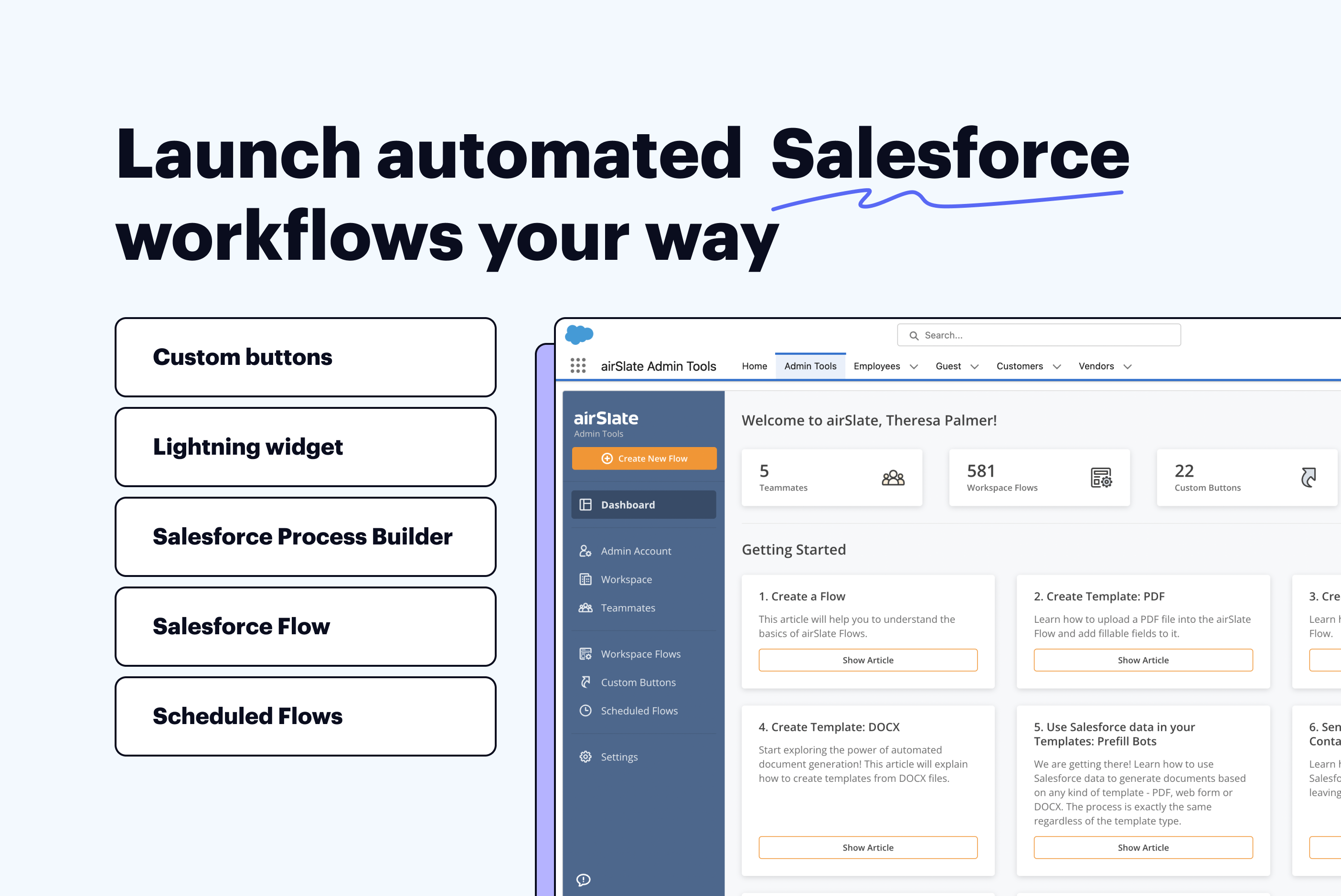The image size is (1341, 896).
Task: Open the 22 Custom Buttons stat card
Action: (x=1246, y=477)
